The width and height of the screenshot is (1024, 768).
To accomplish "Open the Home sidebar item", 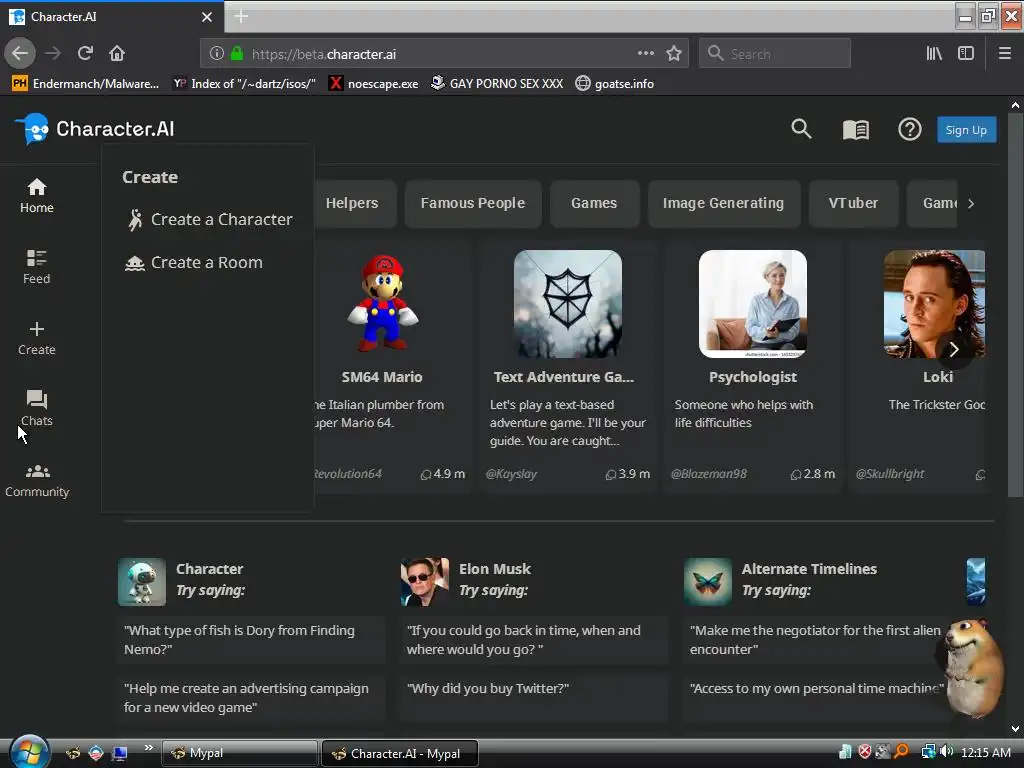I will click(37, 196).
